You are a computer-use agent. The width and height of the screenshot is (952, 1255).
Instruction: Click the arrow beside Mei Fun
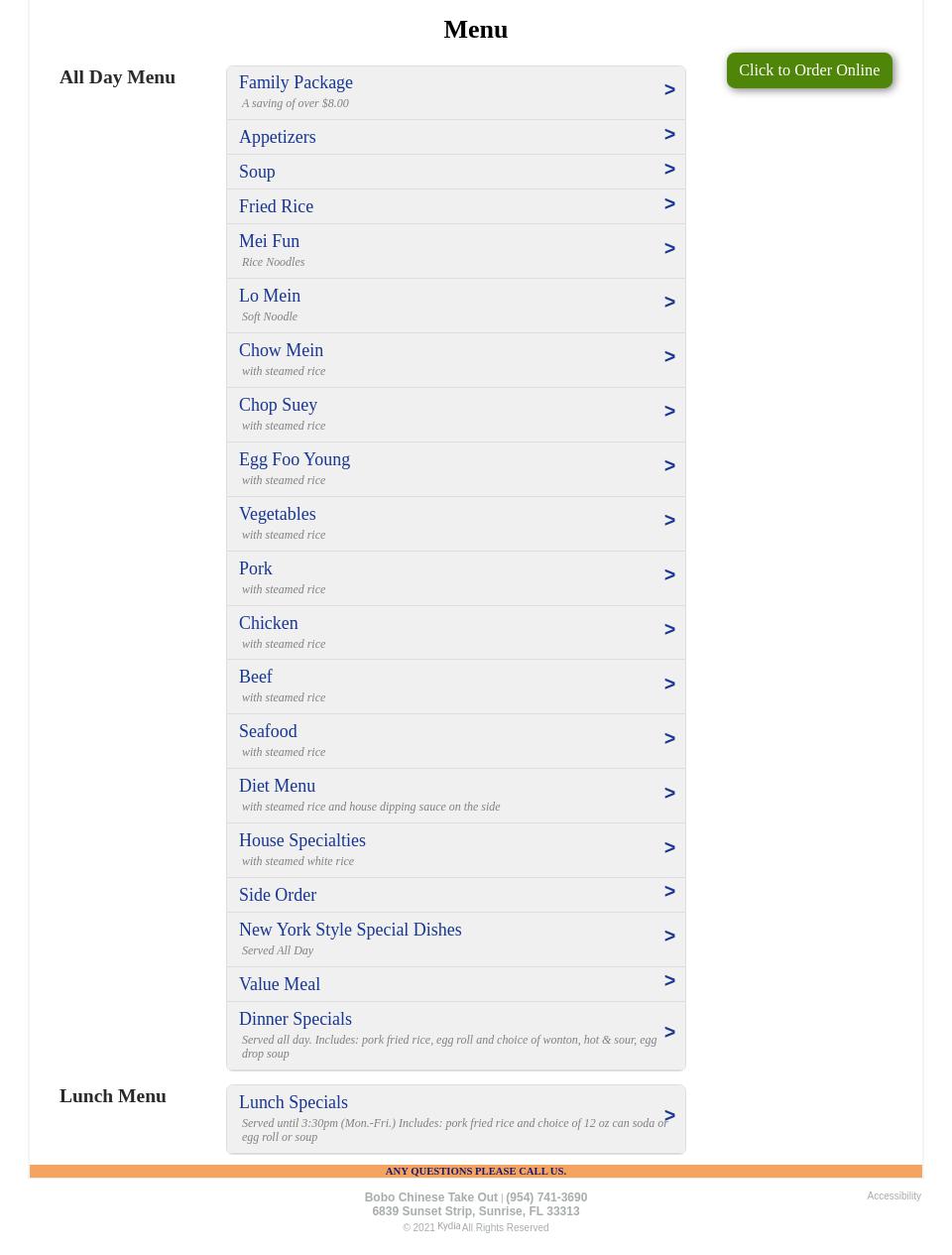tap(669, 249)
